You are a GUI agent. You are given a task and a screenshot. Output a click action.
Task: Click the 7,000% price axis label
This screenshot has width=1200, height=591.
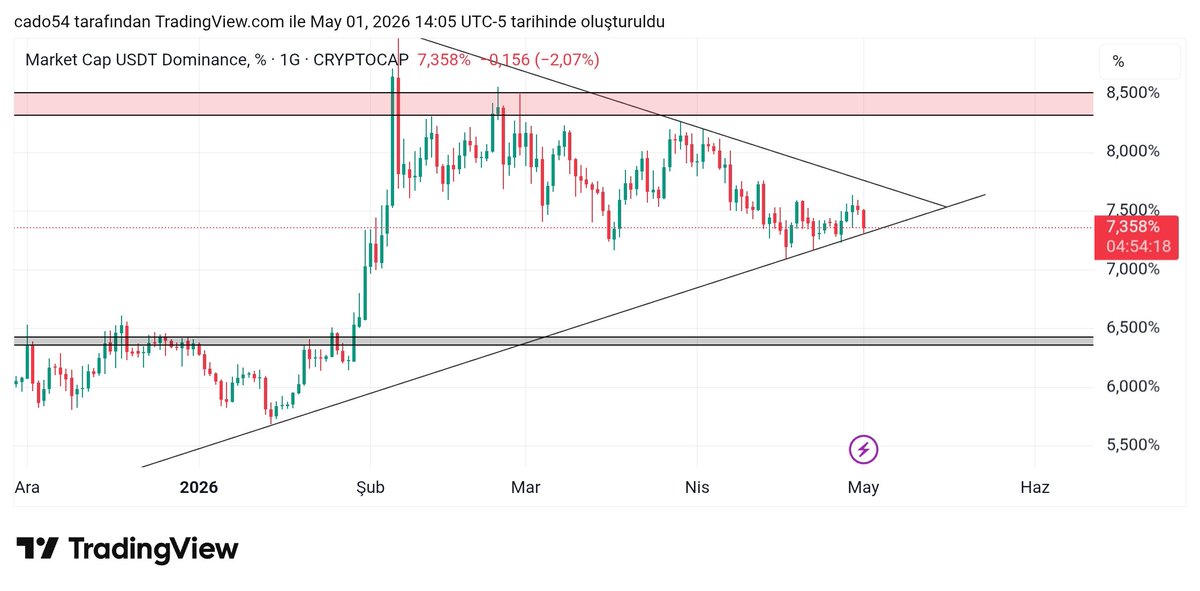[1133, 269]
